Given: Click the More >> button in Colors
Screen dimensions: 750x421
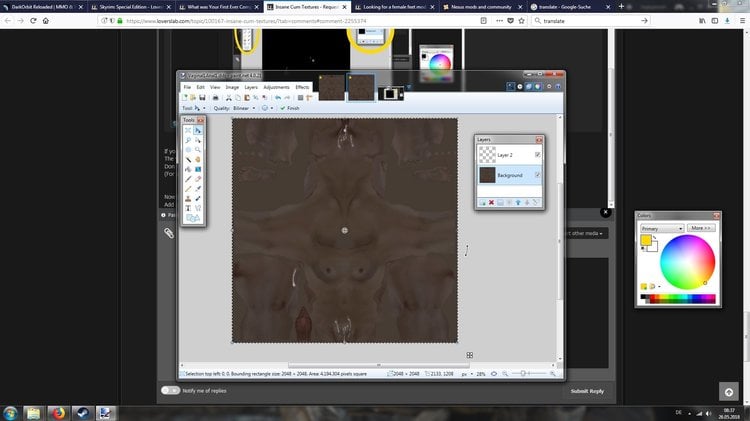Looking at the screenshot, I should 701,228.
